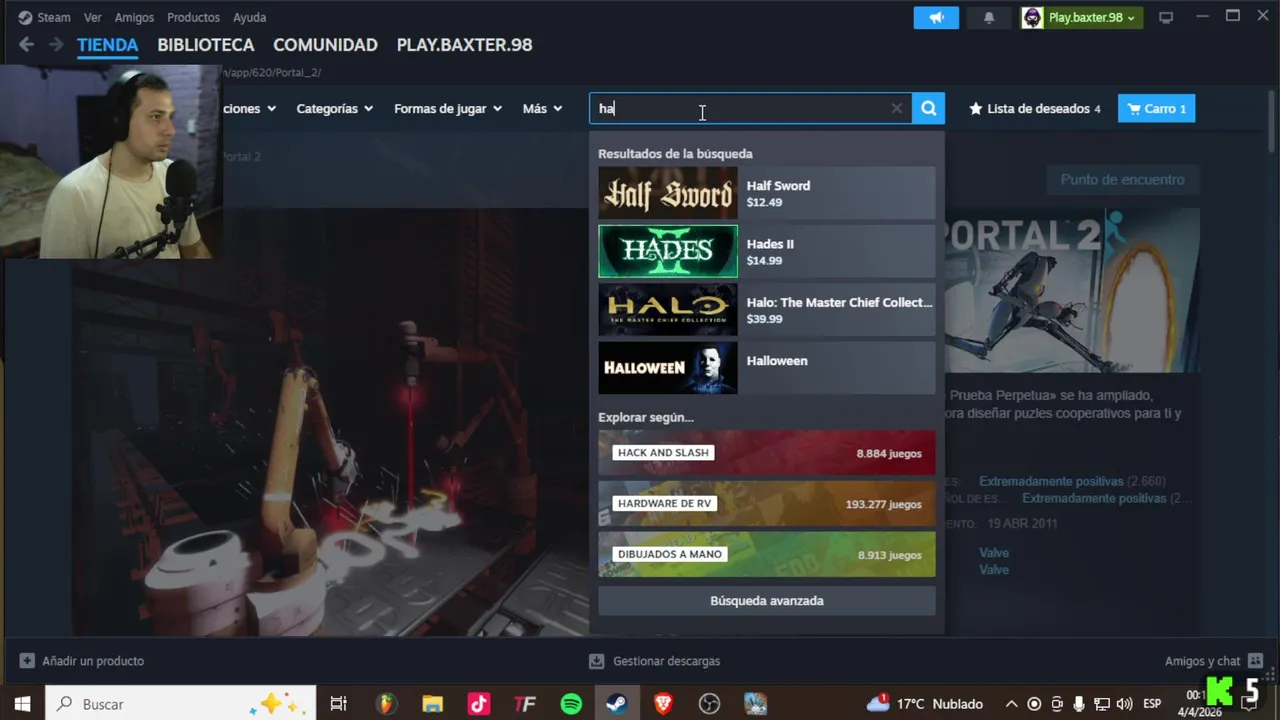The width and height of the screenshot is (1280, 720).
Task: Open Task View in the taskbar
Action: 338,704
